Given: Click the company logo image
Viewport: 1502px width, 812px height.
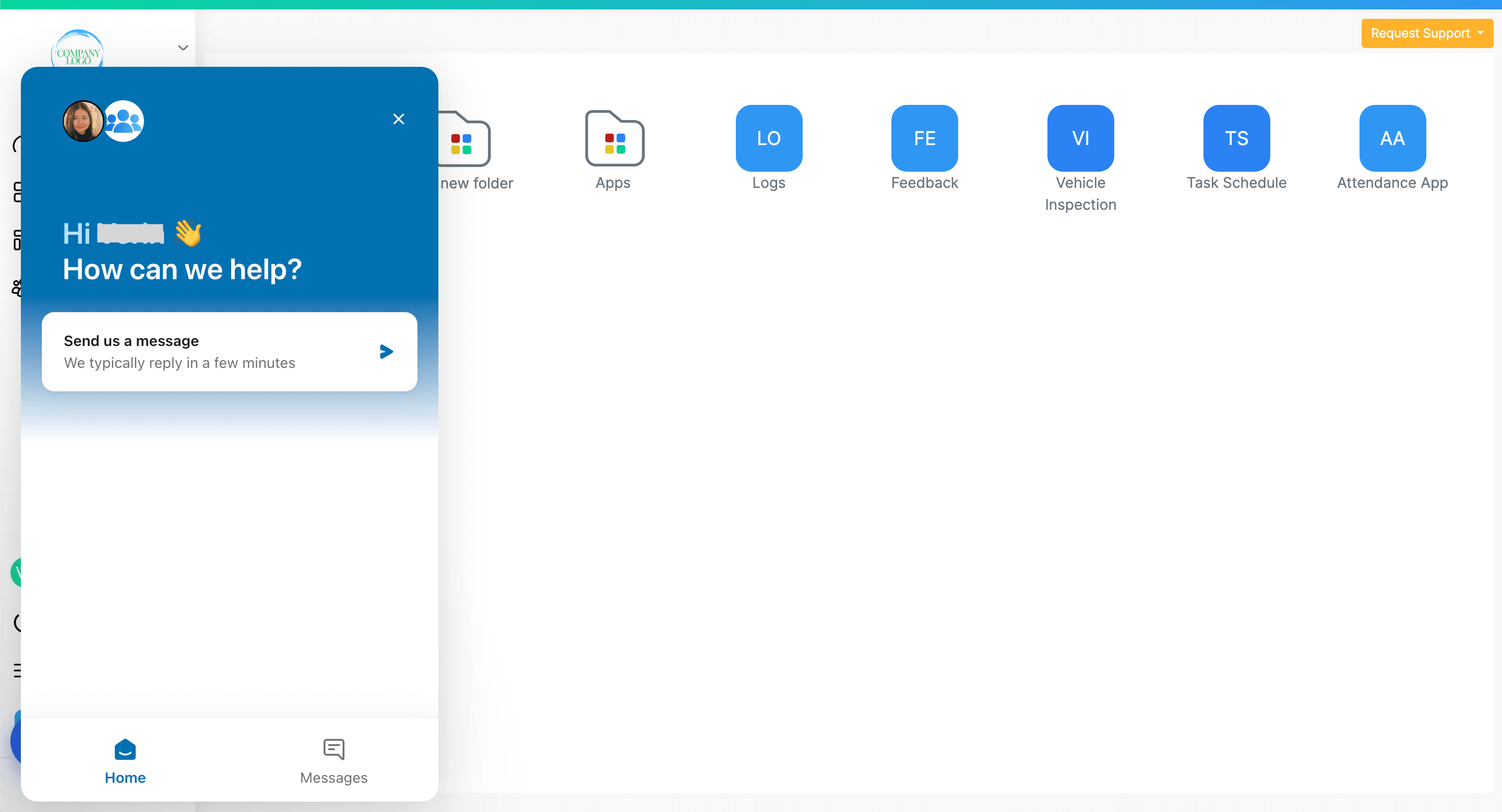Looking at the screenshot, I should (78, 50).
